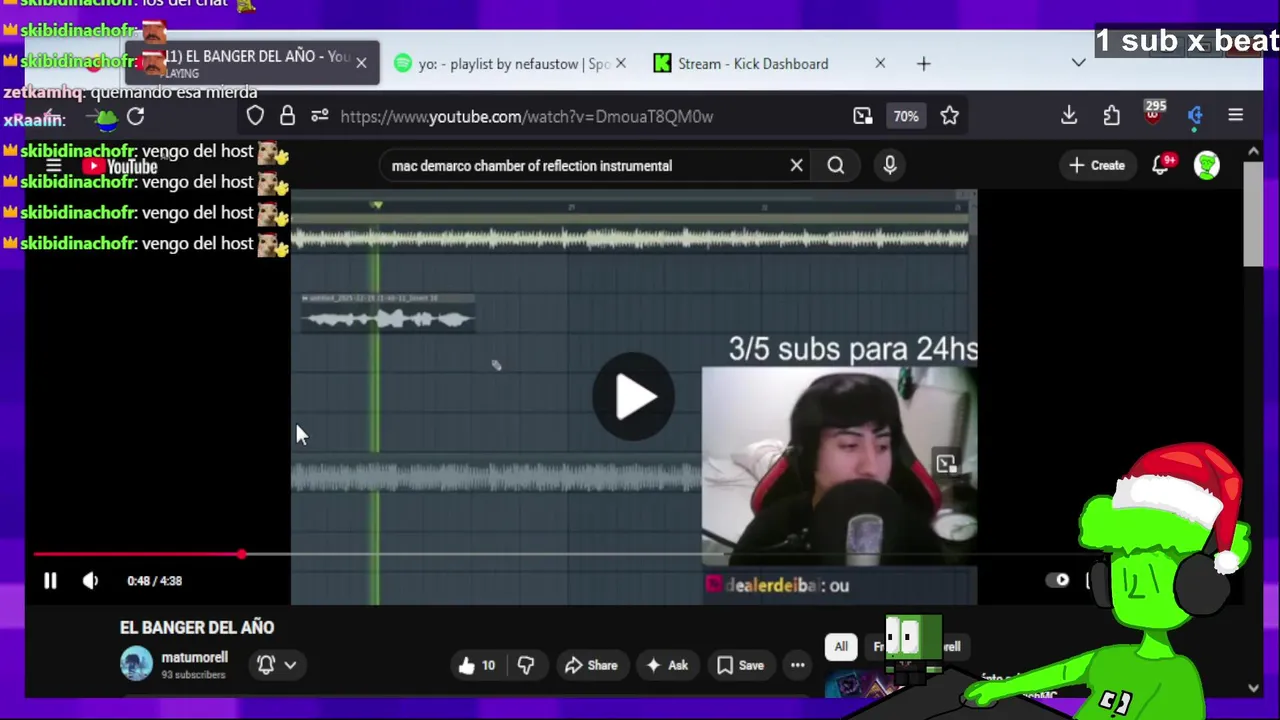Go to YouTube home via logo
Screen dimensions: 1280x720
[x=121, y=167]
